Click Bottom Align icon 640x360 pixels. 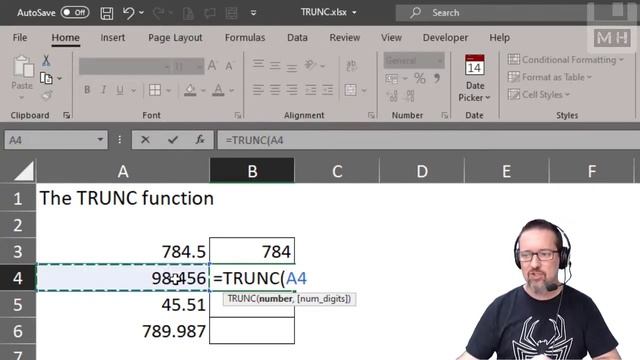pyautogui.click(x=291, y=66)
